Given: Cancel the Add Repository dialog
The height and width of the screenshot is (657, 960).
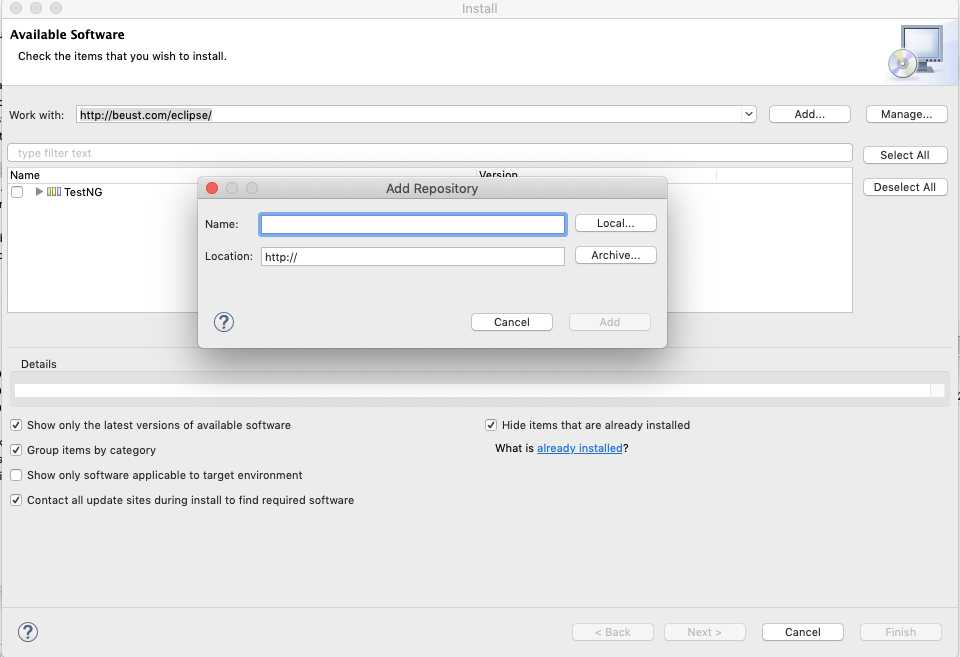Looking at the screenshot, I should point(512,322).
